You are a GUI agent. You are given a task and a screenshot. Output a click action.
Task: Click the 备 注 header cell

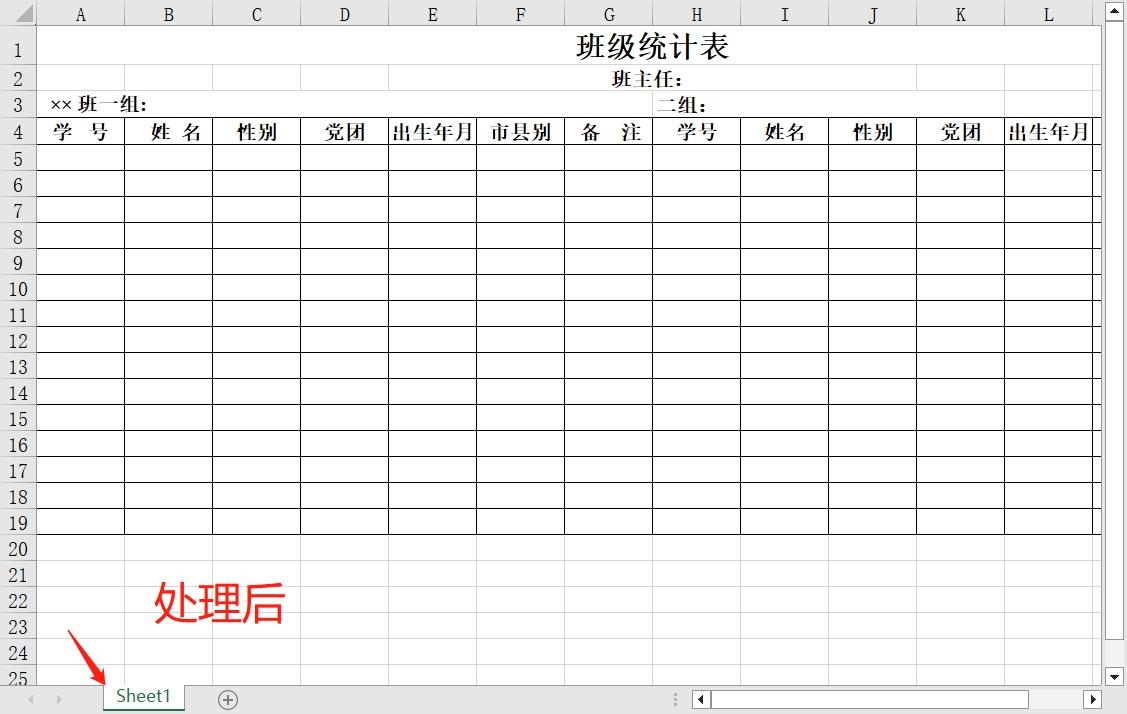[x=609, y=131]
